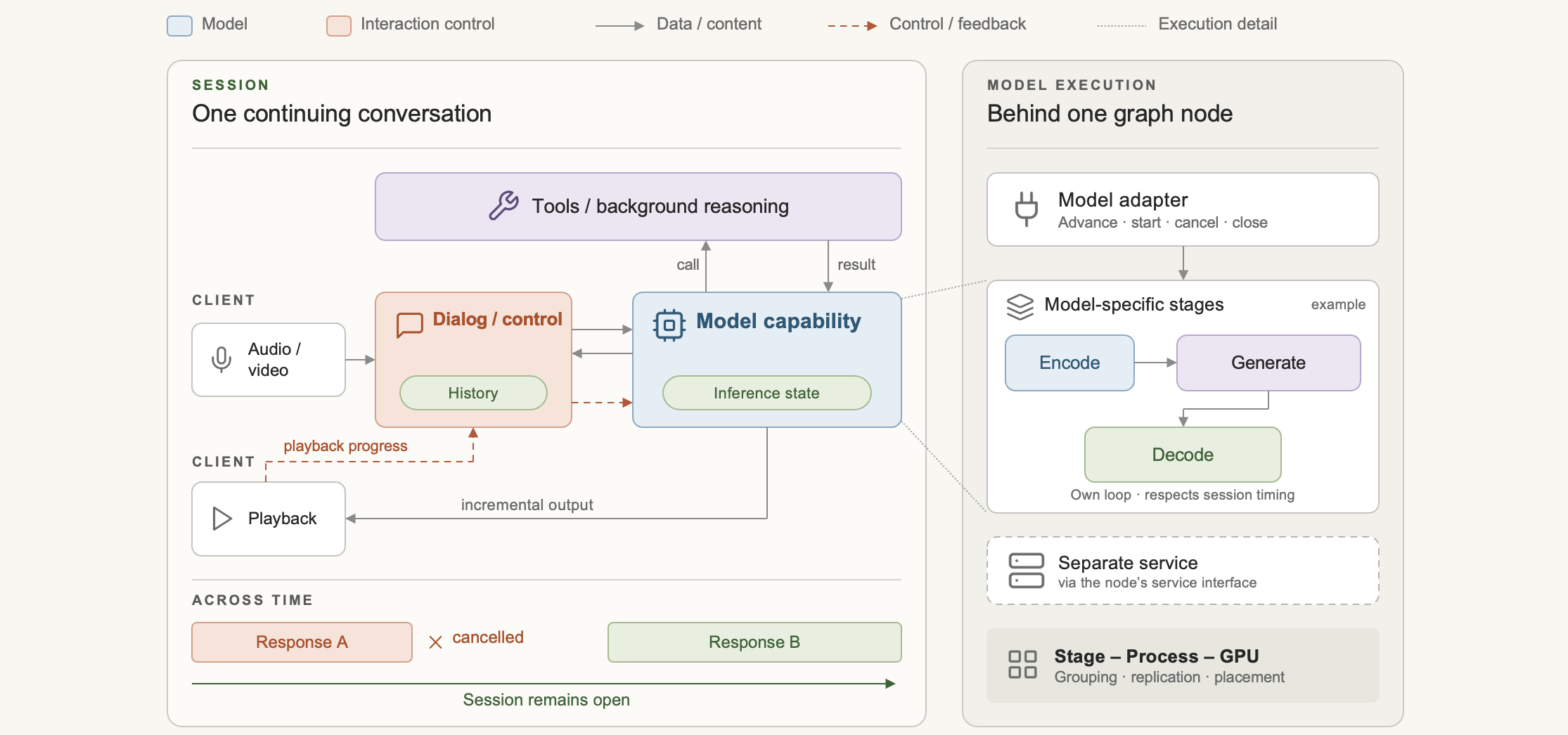Click the Session remains open caption
The image size is (1568, 735).
point(546,700)
